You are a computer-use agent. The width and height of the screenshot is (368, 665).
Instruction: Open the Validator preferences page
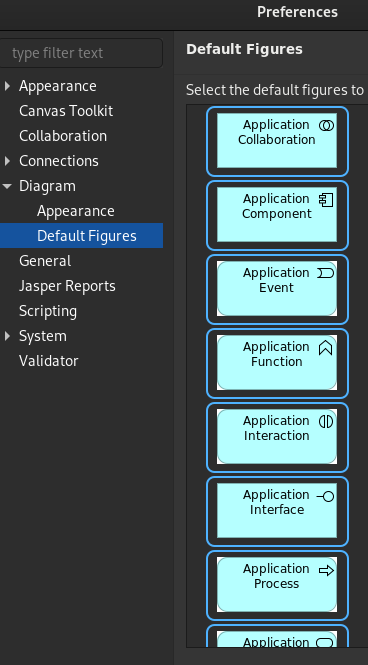tap(49, 361)
